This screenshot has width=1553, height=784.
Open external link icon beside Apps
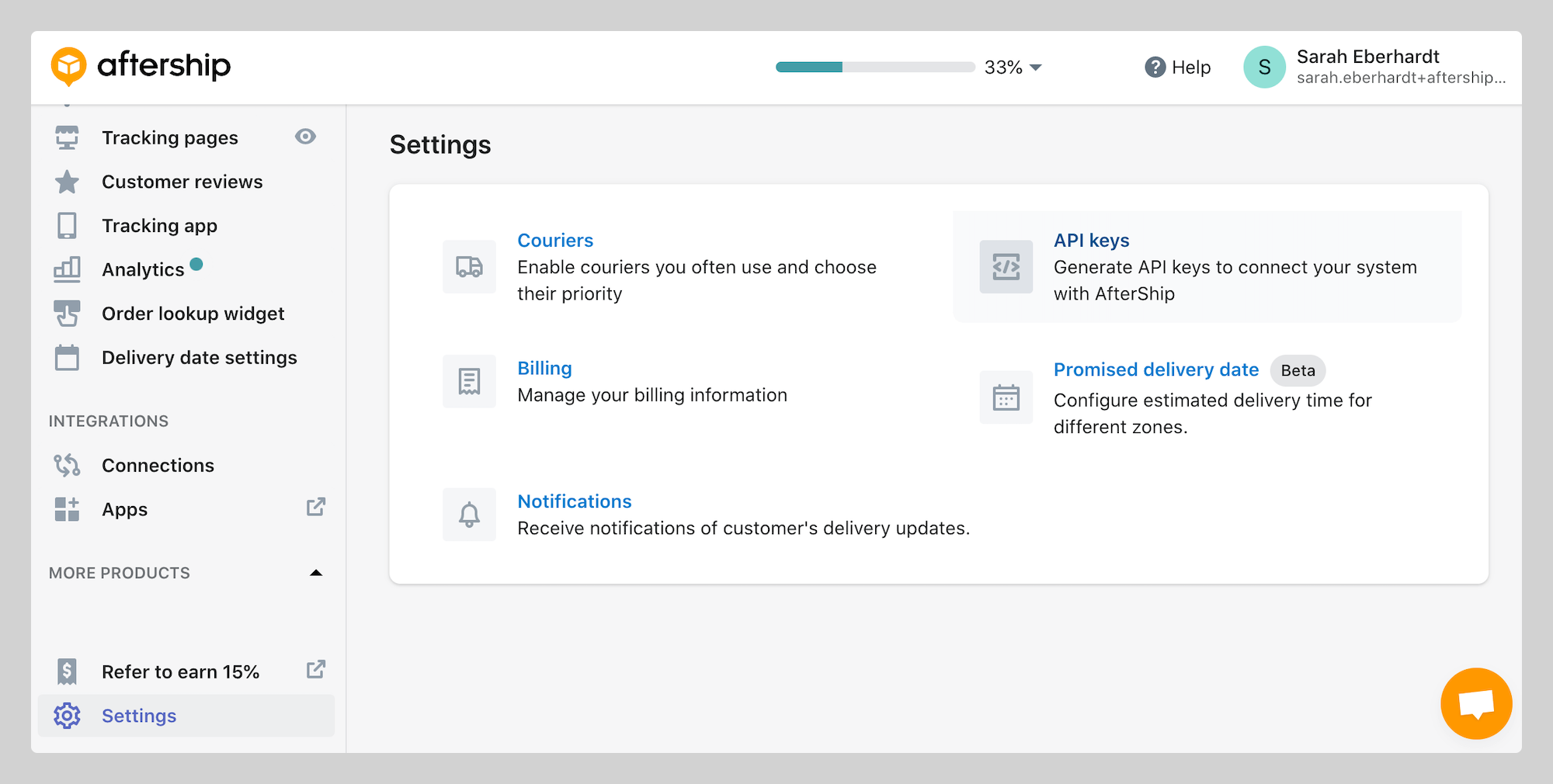[x=315, y=508]
